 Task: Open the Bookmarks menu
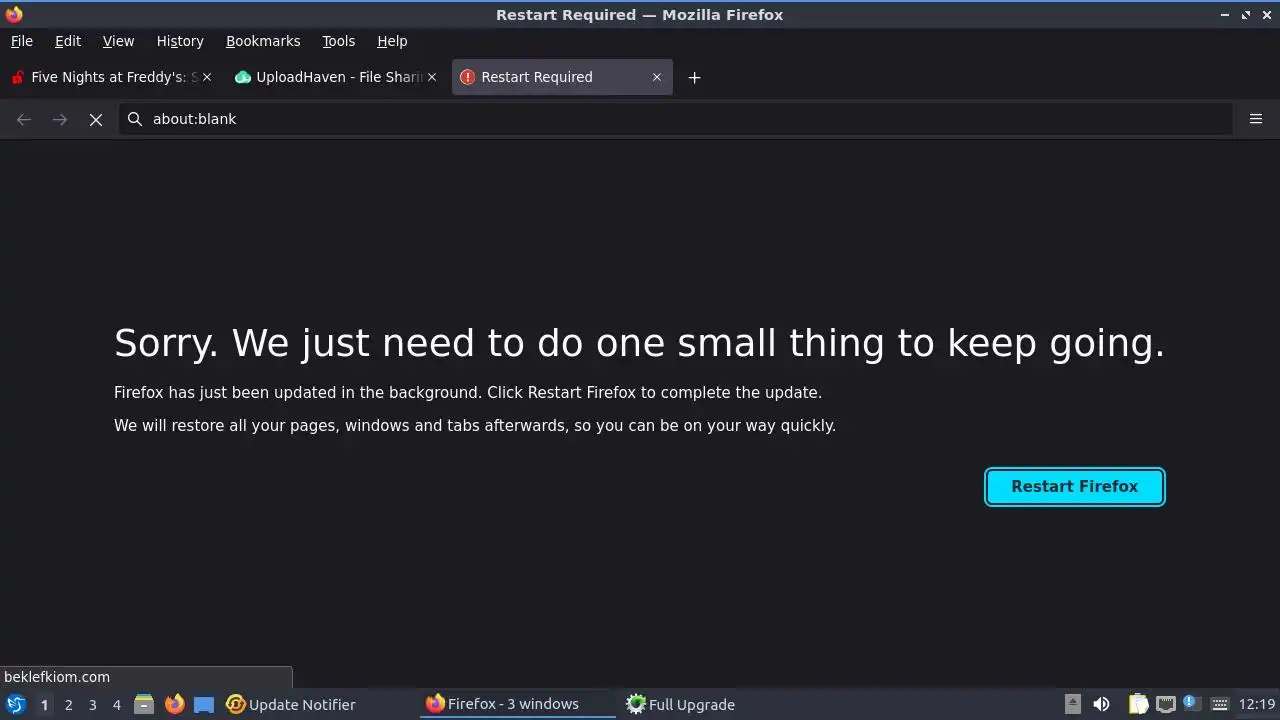pyautogui.click(x=263, y=41)
